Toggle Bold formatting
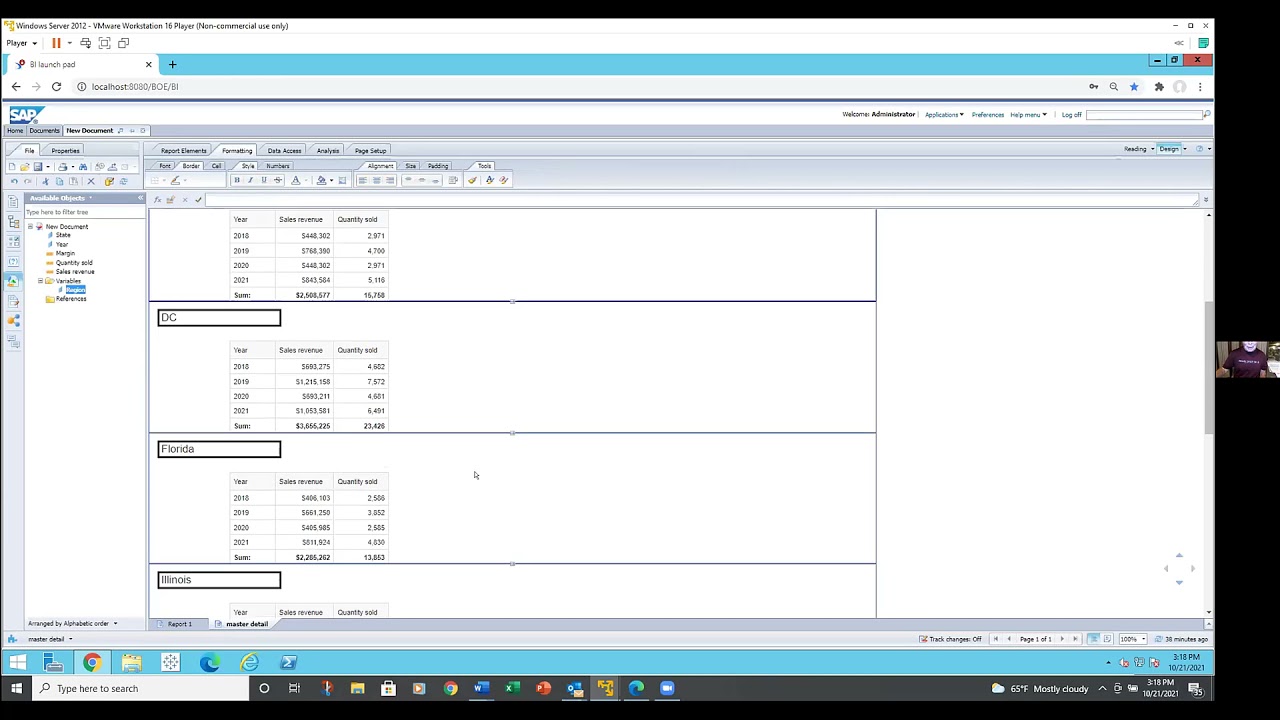The image size is (1280, 720). coord(237,180)
